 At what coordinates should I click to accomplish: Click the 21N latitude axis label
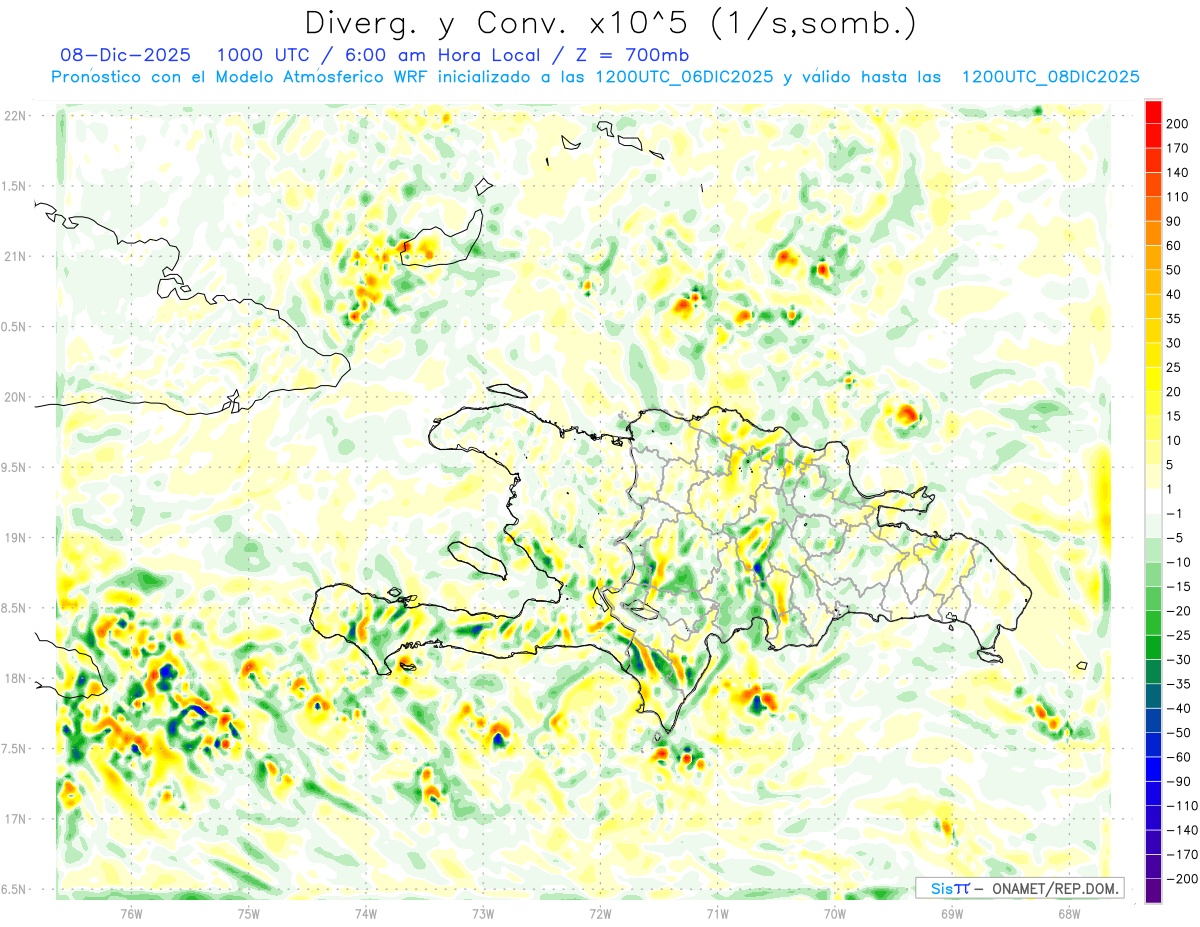[x=16, y=256]
